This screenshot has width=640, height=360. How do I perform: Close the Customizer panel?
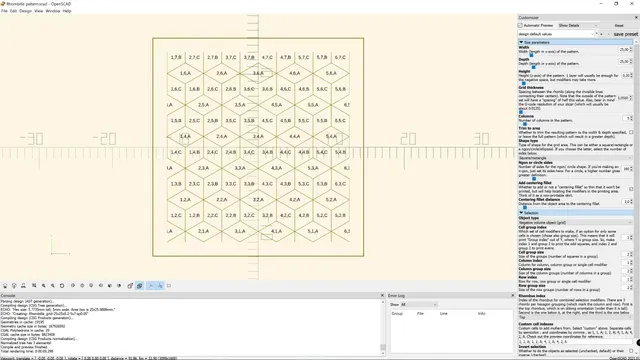(x=636, y=18)
